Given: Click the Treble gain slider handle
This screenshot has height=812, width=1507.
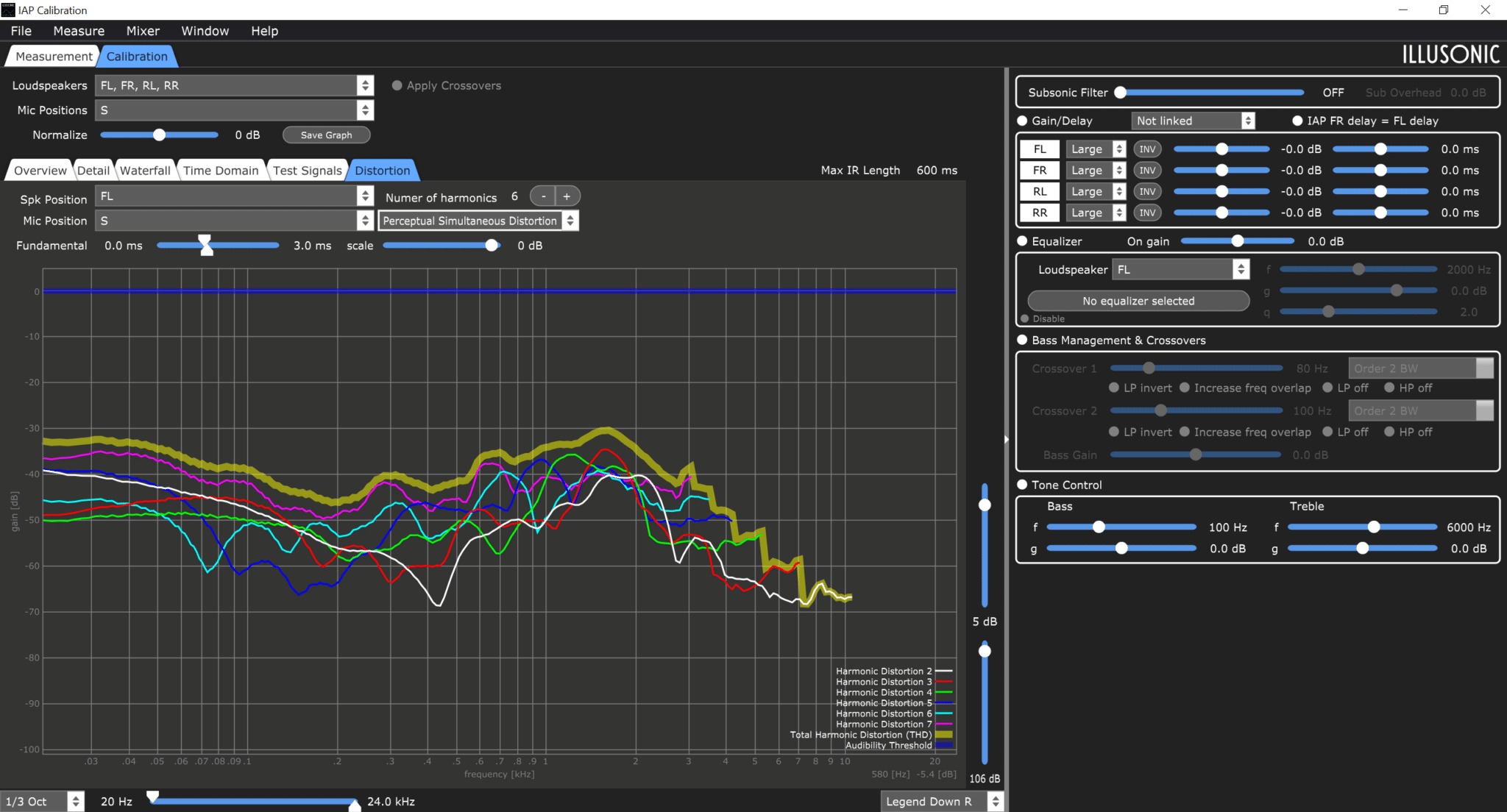Looking at the screenshot, I should [x=1362, y=549].
